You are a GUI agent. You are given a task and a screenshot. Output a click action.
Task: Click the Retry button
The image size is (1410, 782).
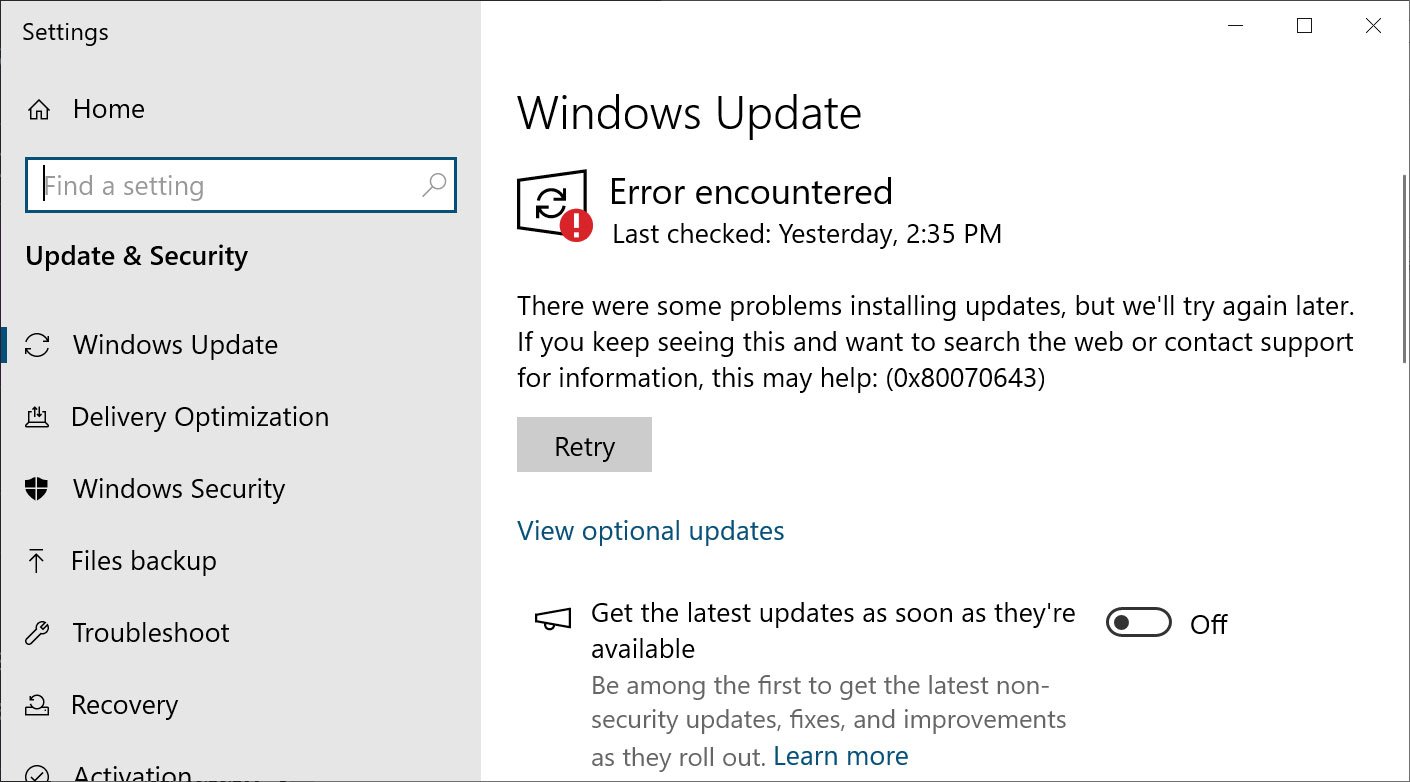click(584, 445)
